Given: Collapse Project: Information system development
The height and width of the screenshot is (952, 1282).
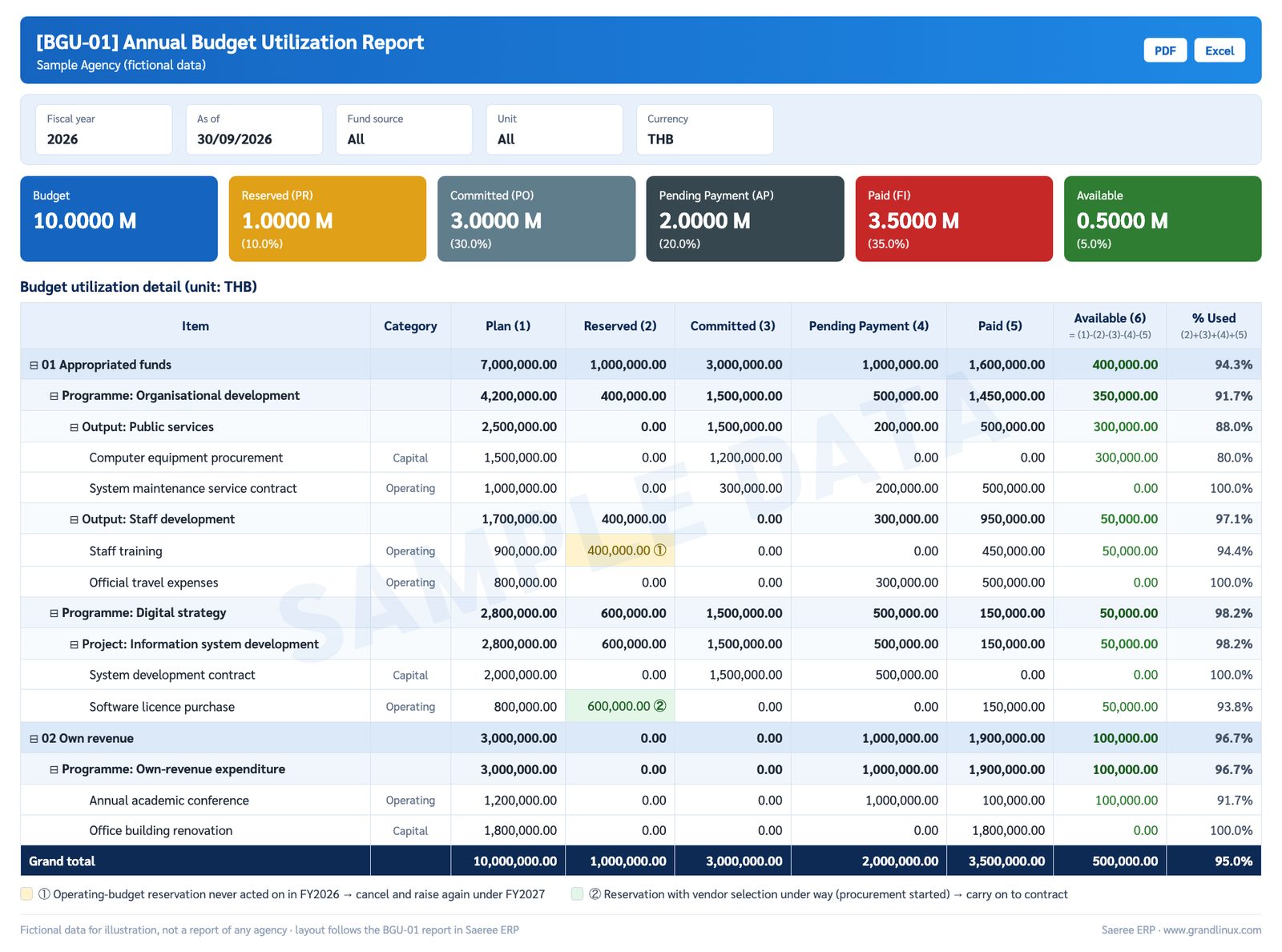Looking at the screenshot, I should click(74, 644).
